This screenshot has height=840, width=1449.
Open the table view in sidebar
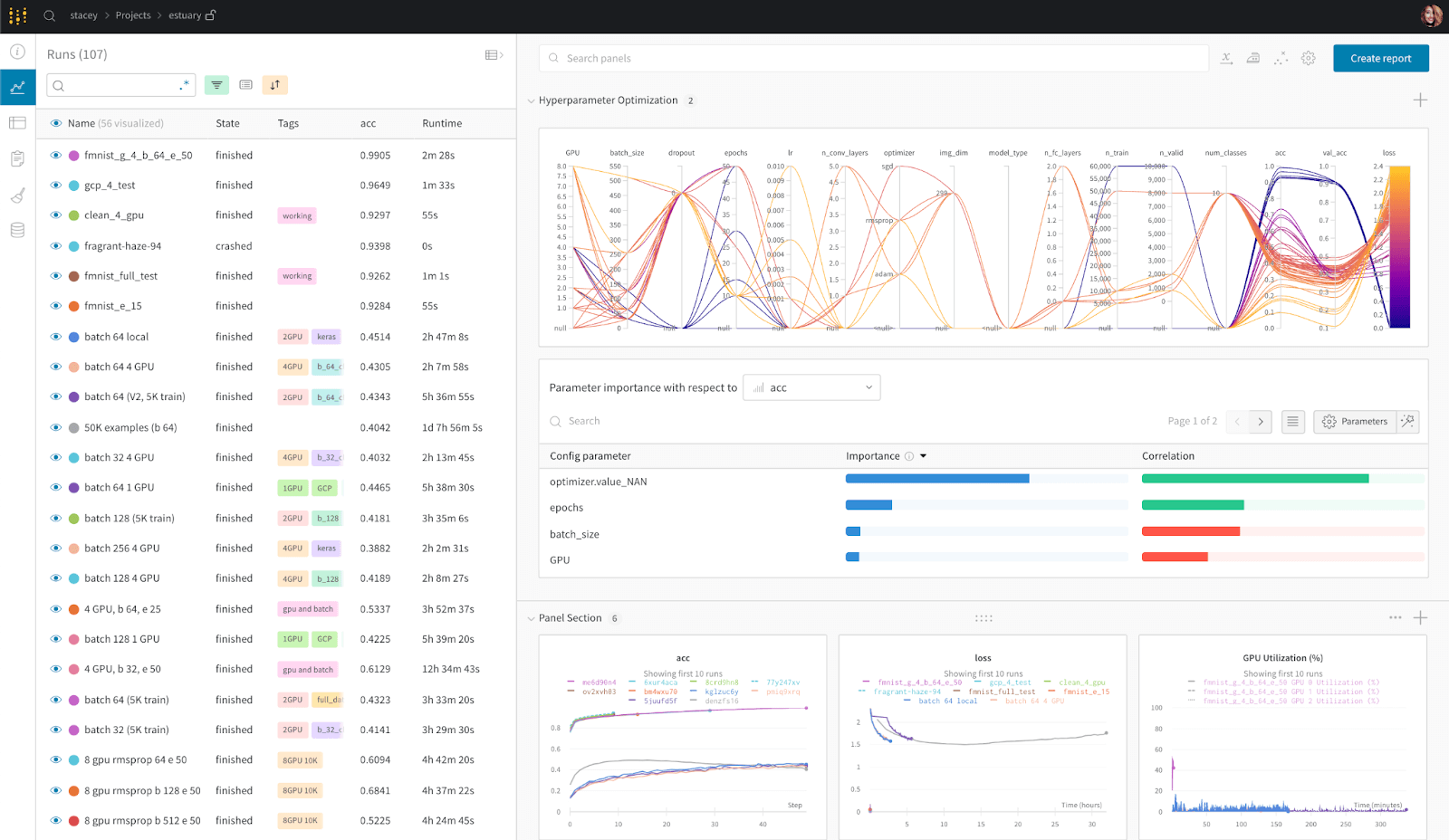[x=17, y=123]
